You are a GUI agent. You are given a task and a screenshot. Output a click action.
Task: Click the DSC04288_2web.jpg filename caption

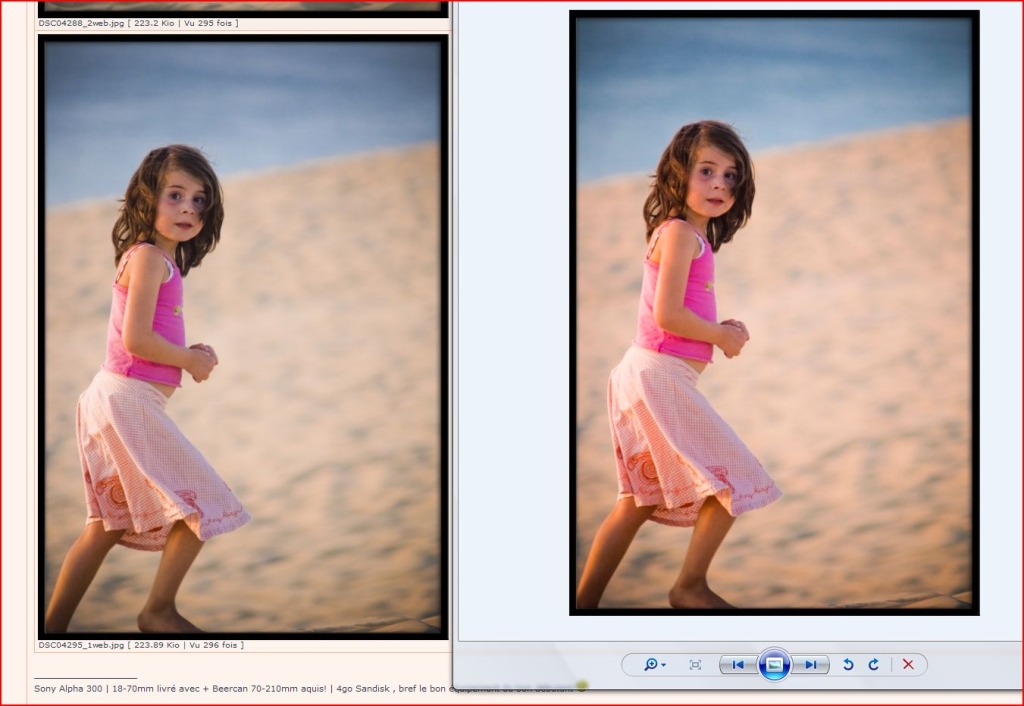coord(81,23)
